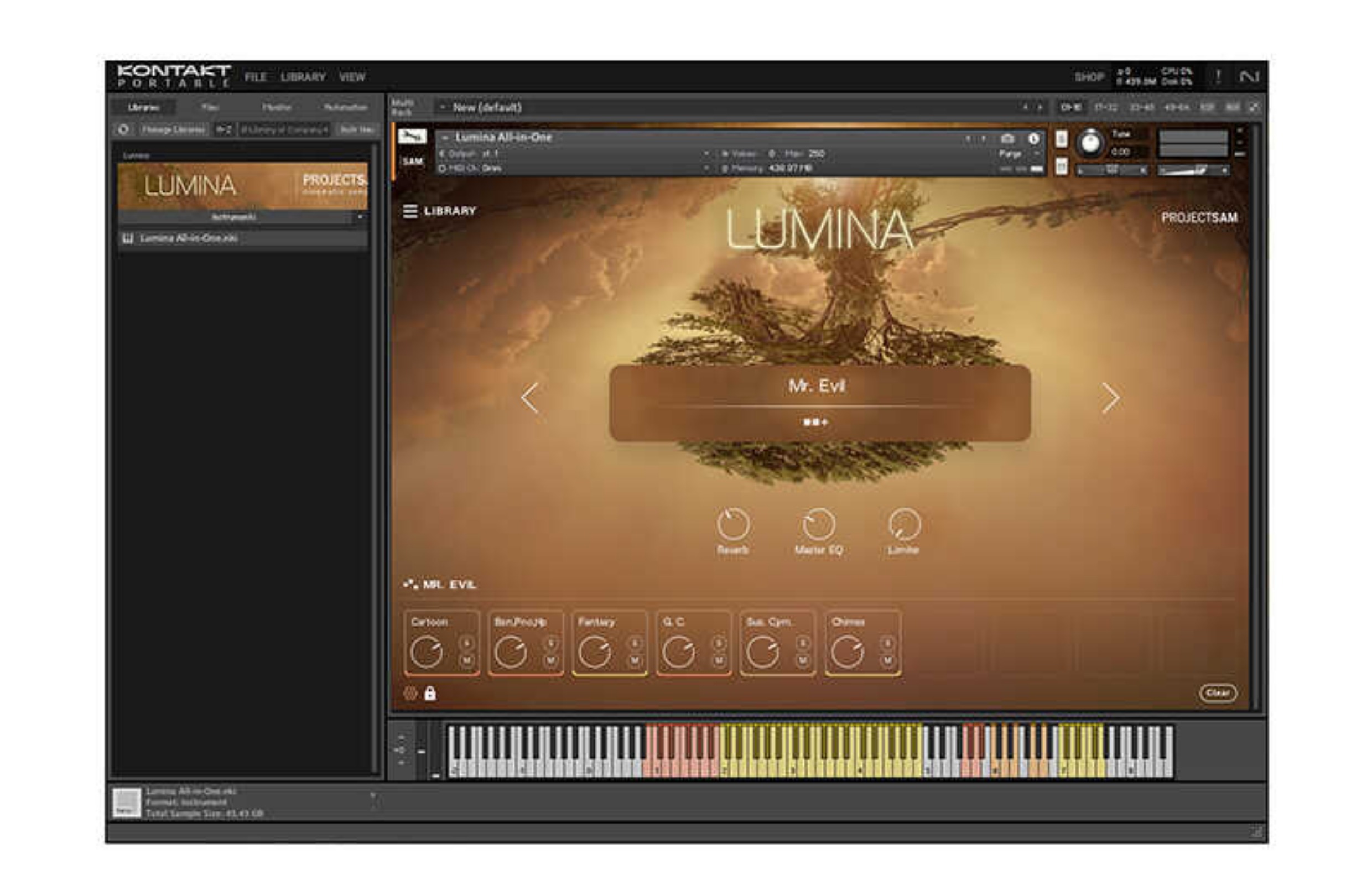
Task: Select Lumina All-in-One.nki in library list
Action: click(242, 238)
